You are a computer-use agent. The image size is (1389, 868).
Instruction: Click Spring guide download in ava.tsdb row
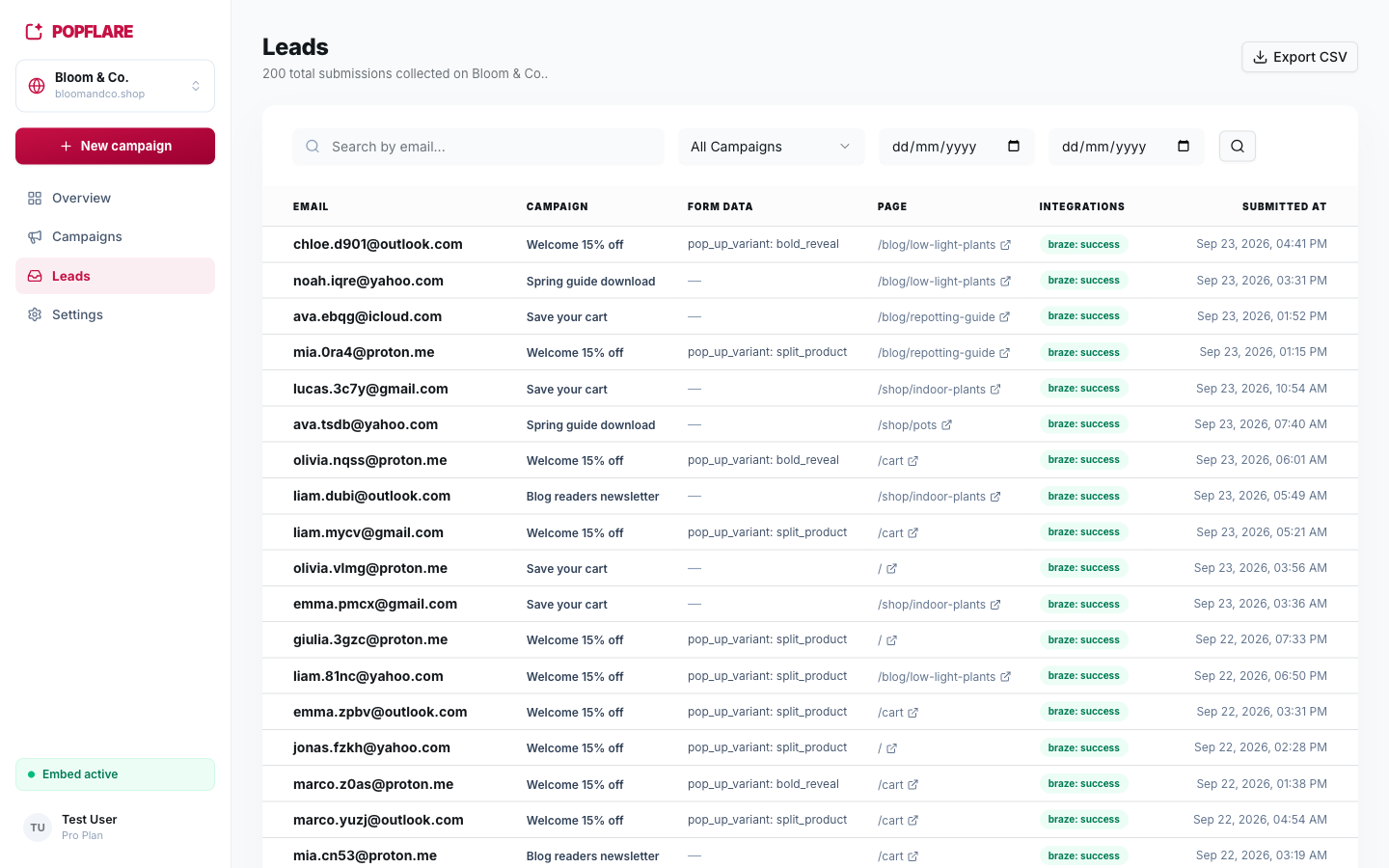coord(591,425)
